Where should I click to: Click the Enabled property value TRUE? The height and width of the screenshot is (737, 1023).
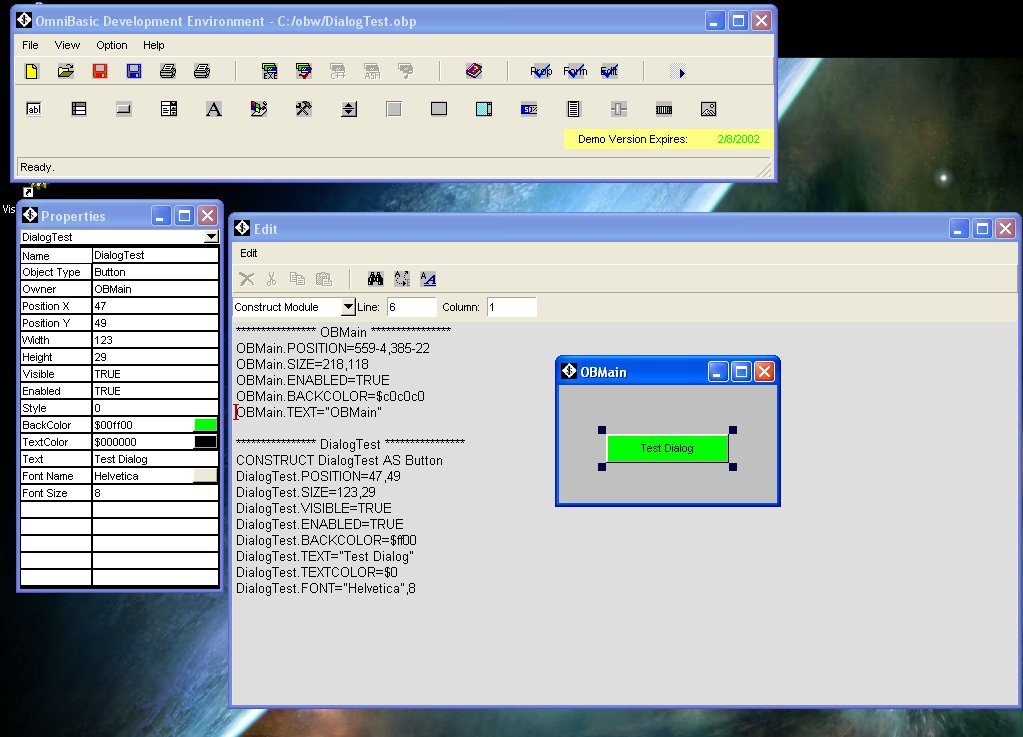(x=155, y=391)
